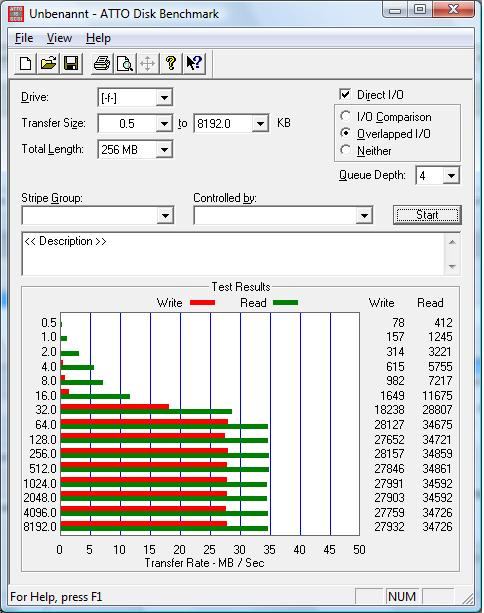Click the 4096.0 transfer size row label

[x=40, y=513]
